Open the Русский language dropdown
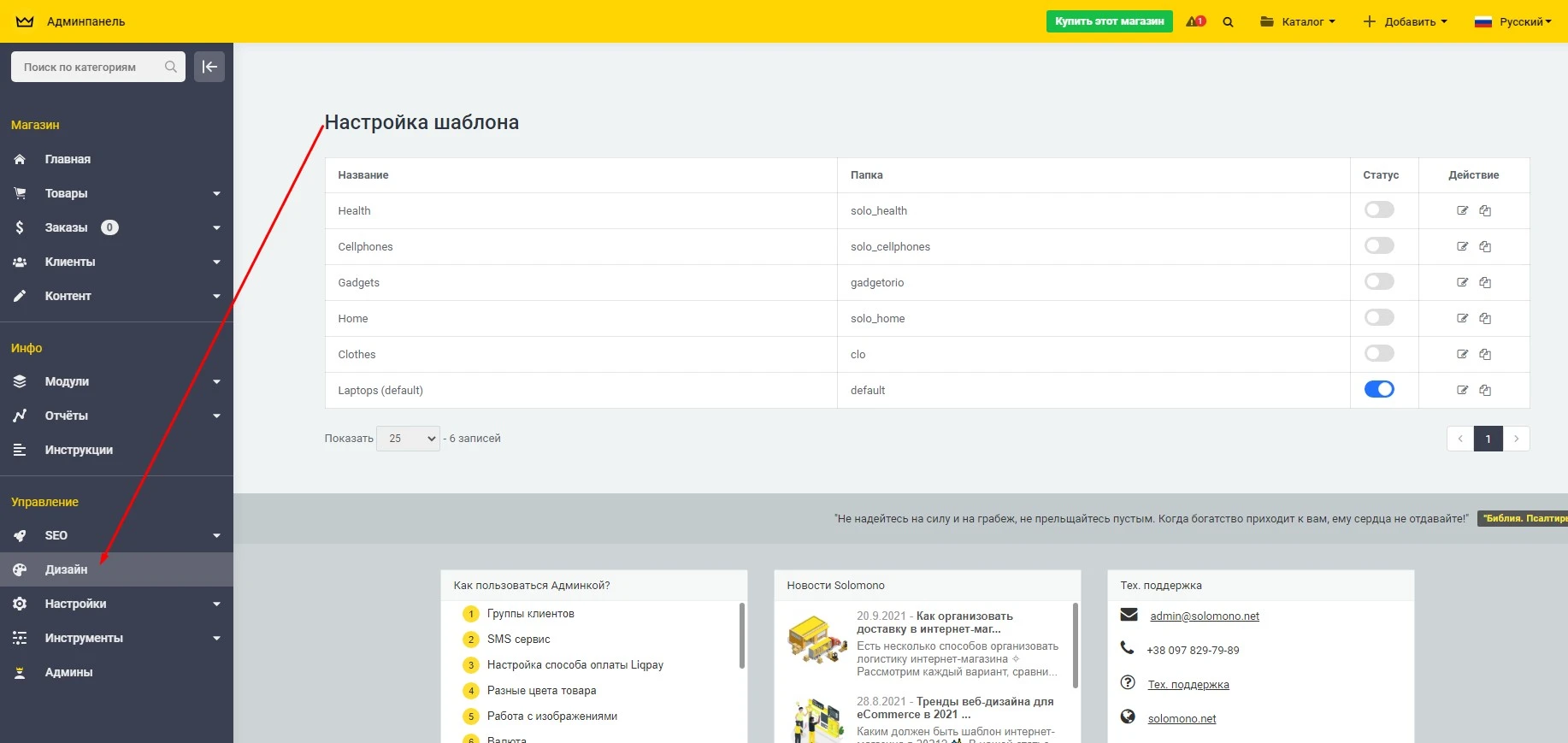Viewport: 1568px width, 743px height. click(x=1512, y=22)
